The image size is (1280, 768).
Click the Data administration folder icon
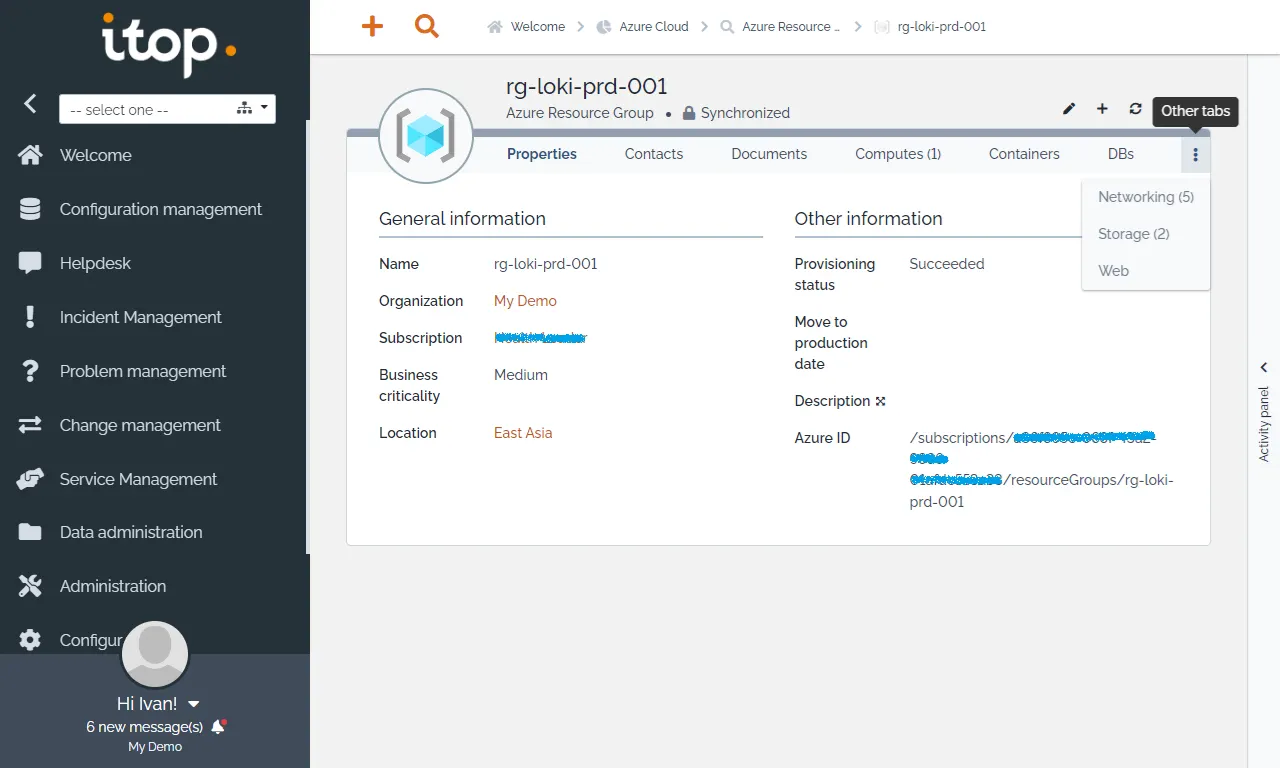[x=30, y=532]
